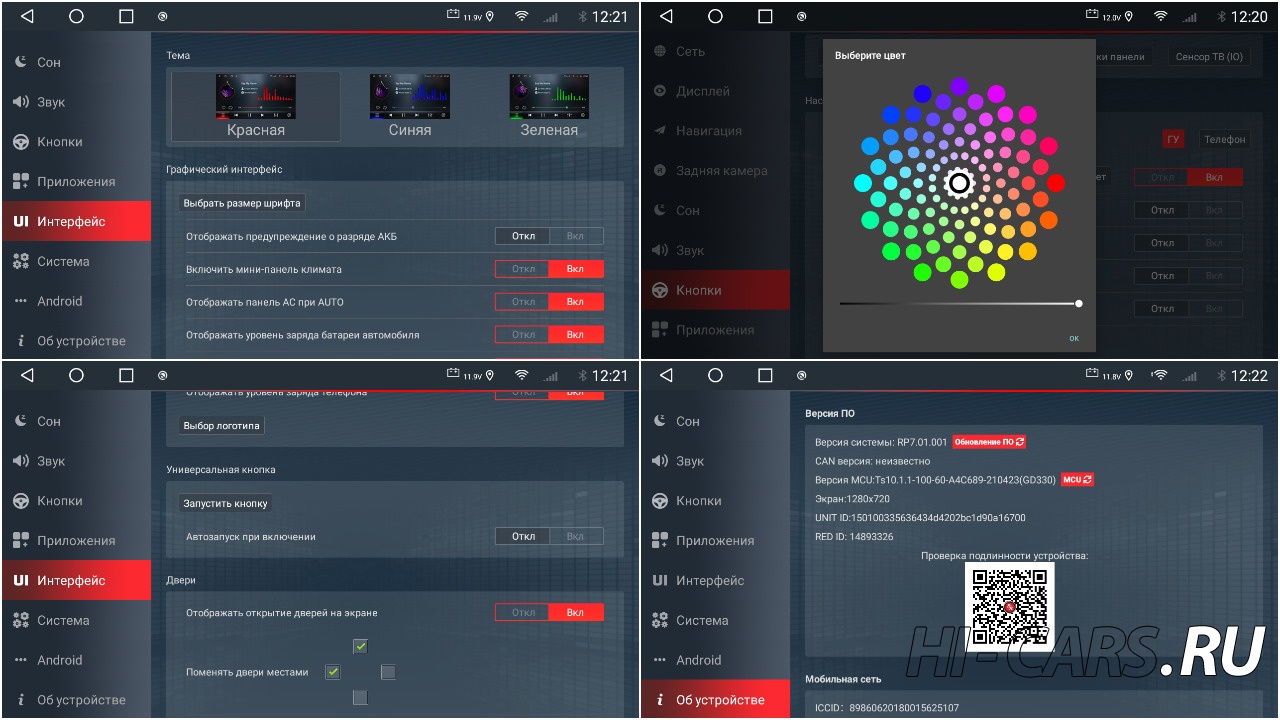Check the bottommost door swap checkbox
This screenshot has width=1280, height=720.
pyautogui.click(x=360, y=697)
